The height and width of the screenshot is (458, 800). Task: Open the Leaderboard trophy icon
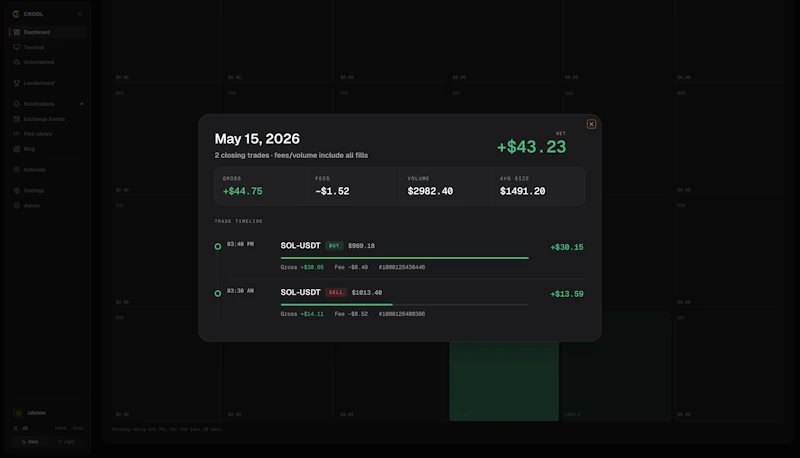coord(16,83)
